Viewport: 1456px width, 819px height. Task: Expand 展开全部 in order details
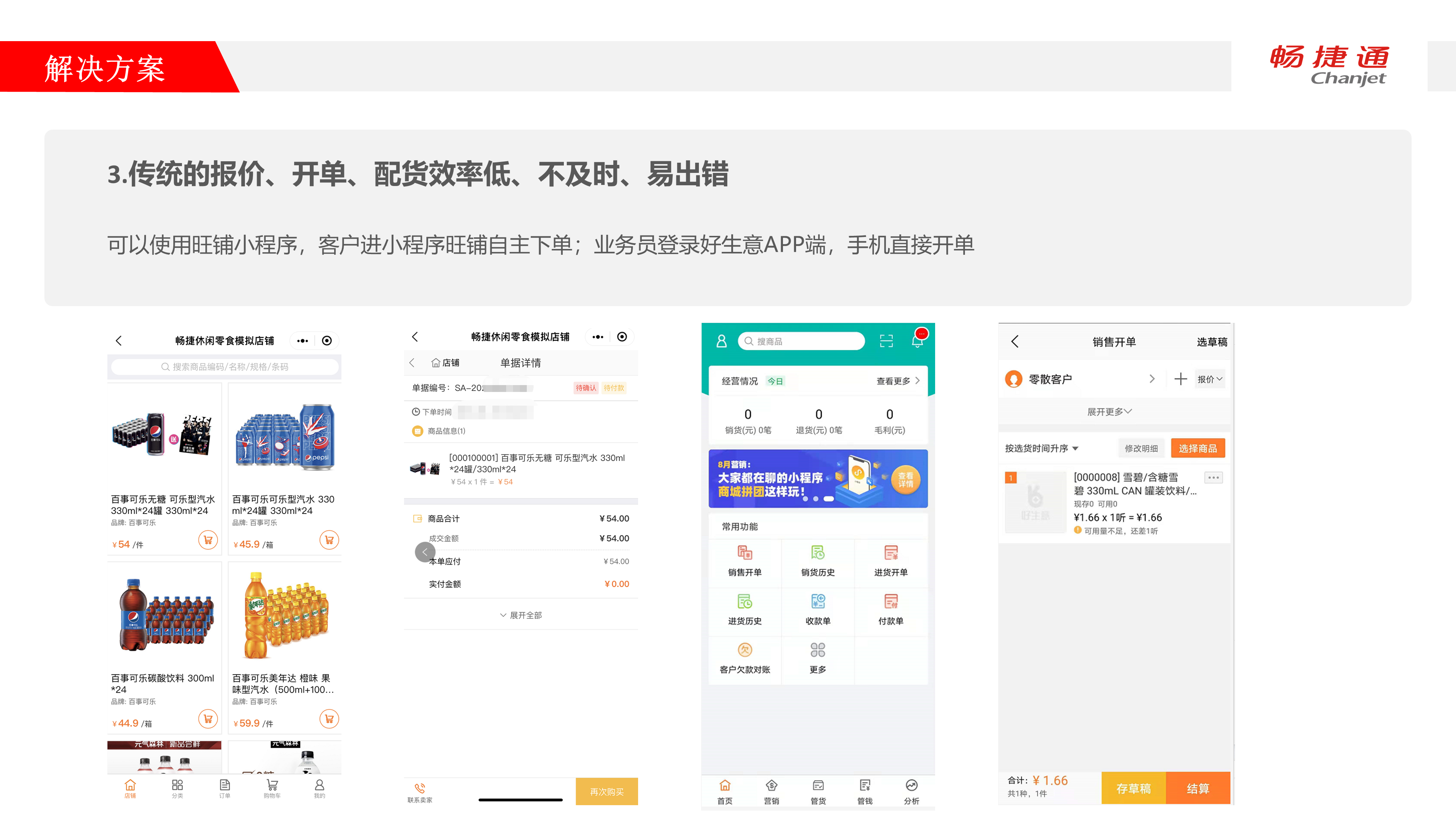(x=521, y=615)
